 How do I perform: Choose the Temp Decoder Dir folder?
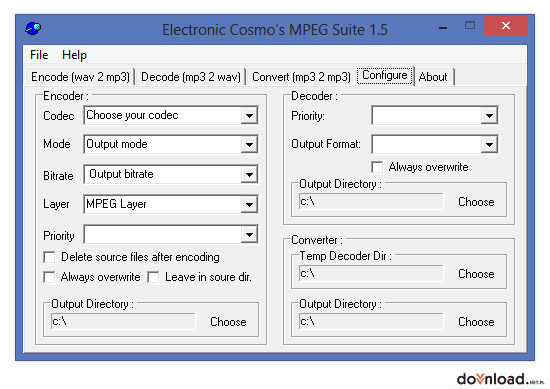476,274
